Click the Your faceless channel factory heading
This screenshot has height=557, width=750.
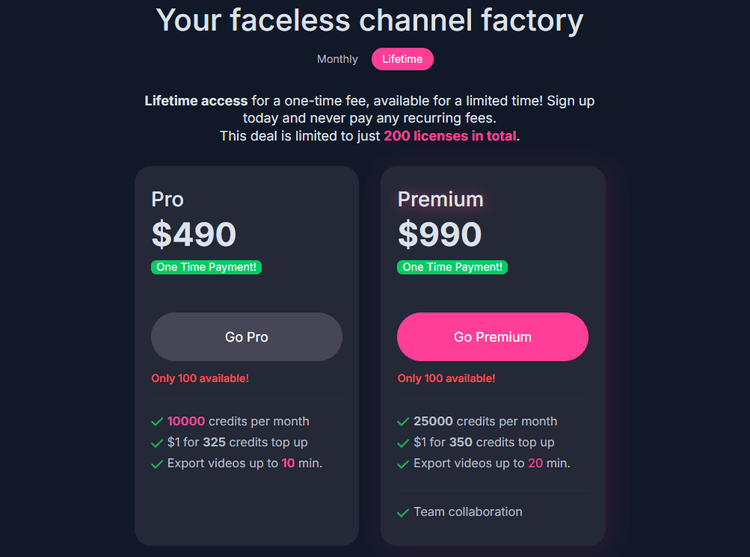click(x=370, y=19)
